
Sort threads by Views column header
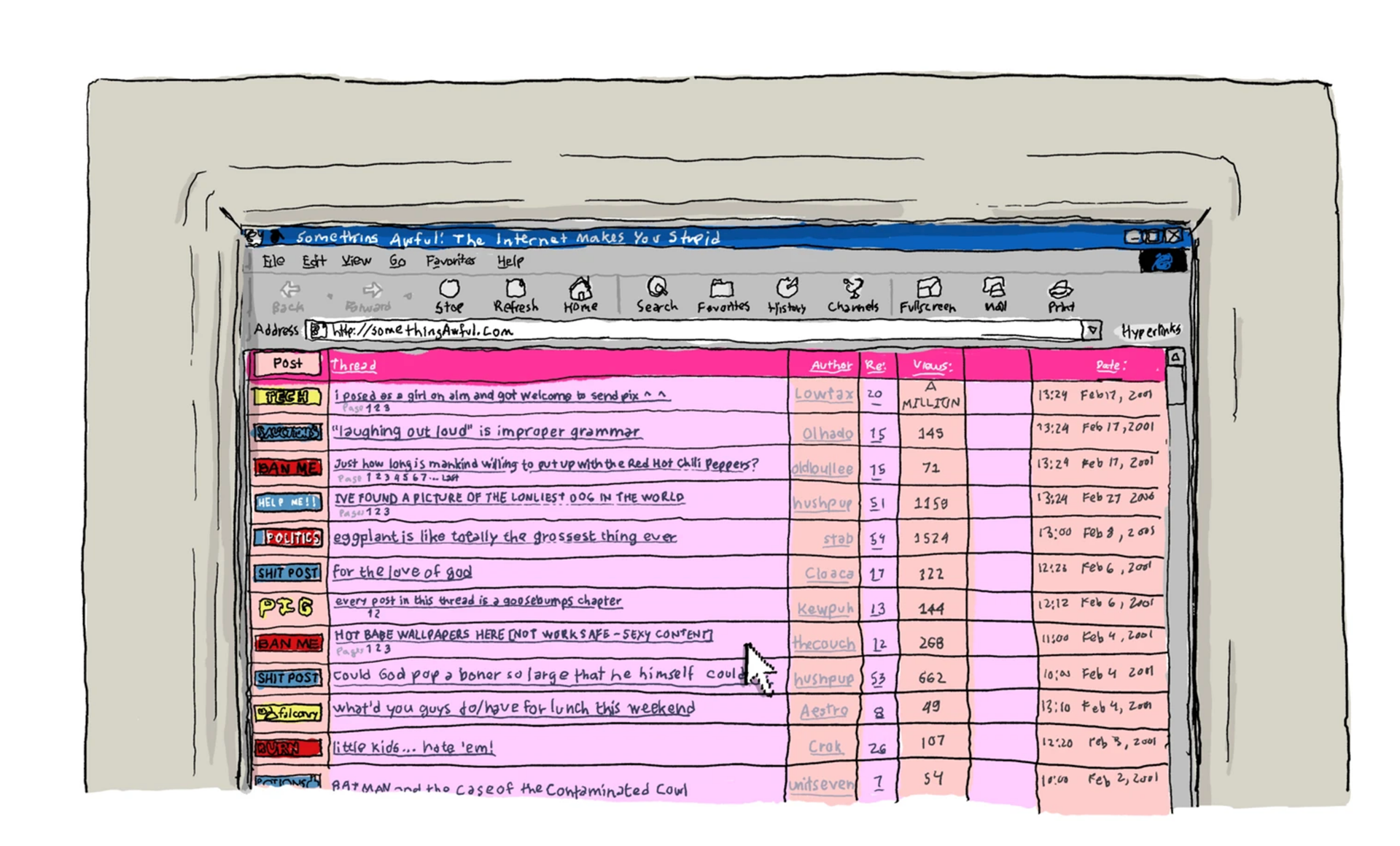pyautogui.click(x=932, y=365)
